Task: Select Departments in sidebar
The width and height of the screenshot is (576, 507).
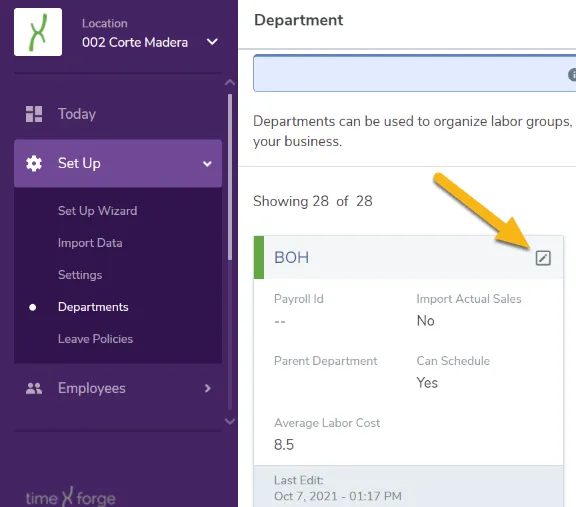Action: [x=93, y=307]
